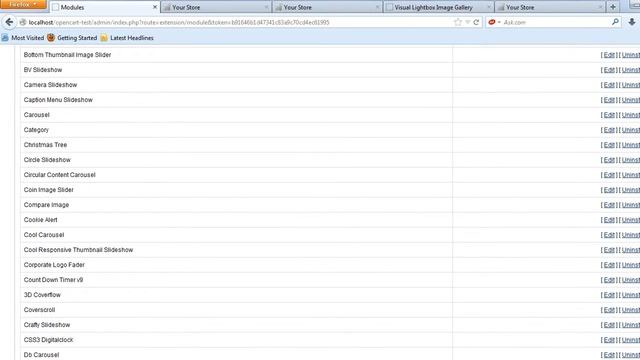Select the Circular Content Carousel text
This screenshot has height=360, width=640.
point(59,175)
